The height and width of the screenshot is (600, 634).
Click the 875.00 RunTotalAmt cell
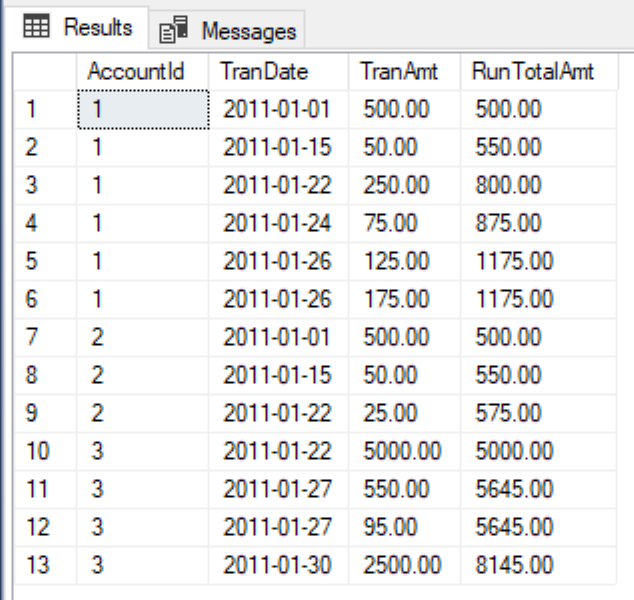point(539,224)
